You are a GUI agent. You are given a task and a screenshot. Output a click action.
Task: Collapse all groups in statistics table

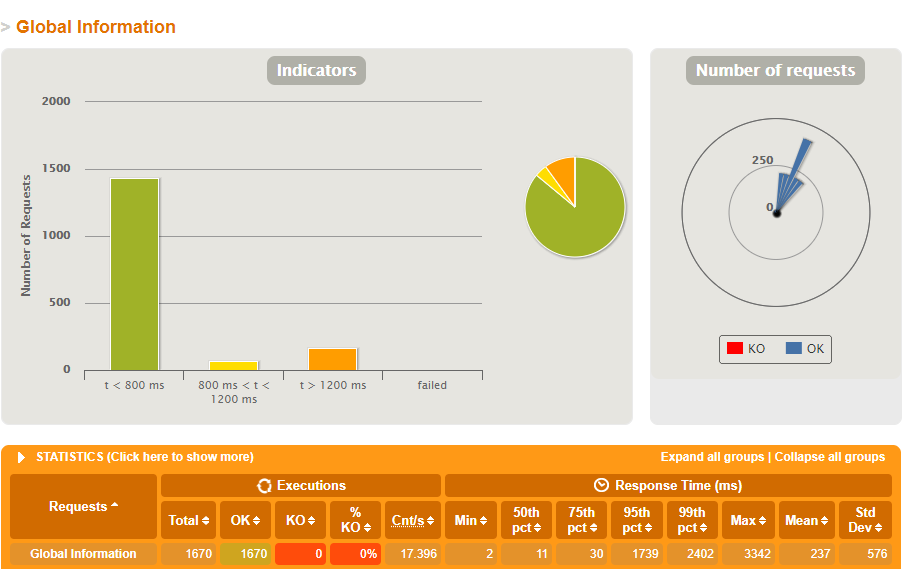(x=829, y=457)
